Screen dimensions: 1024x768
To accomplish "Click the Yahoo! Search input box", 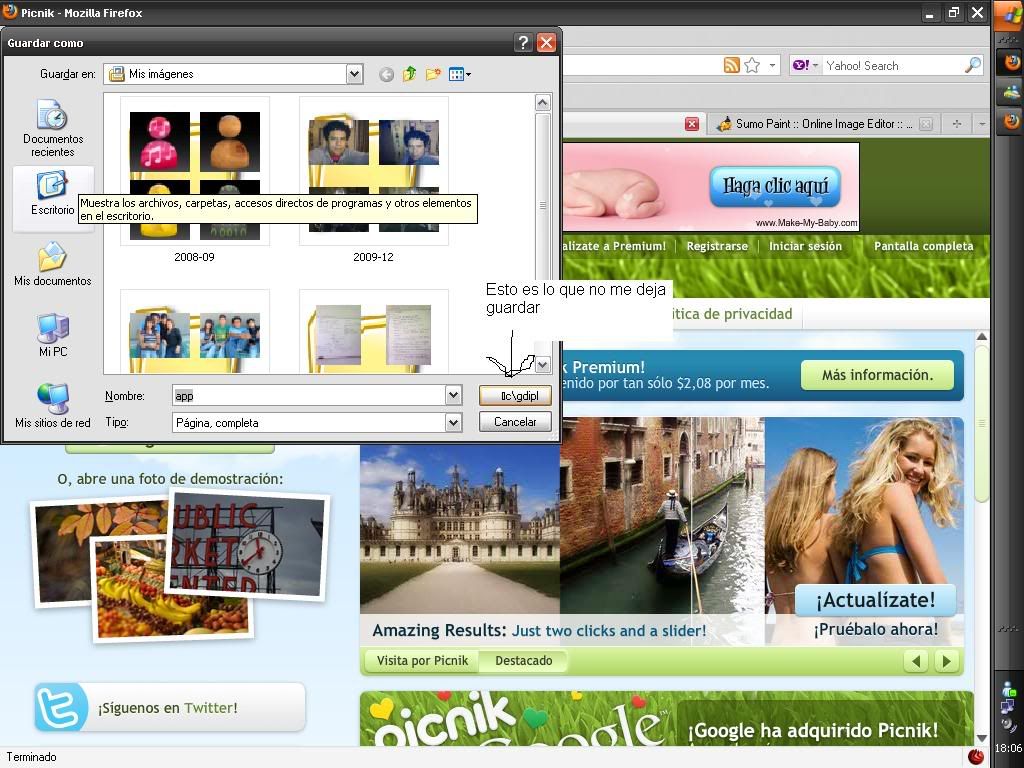I will pos(893,65).
